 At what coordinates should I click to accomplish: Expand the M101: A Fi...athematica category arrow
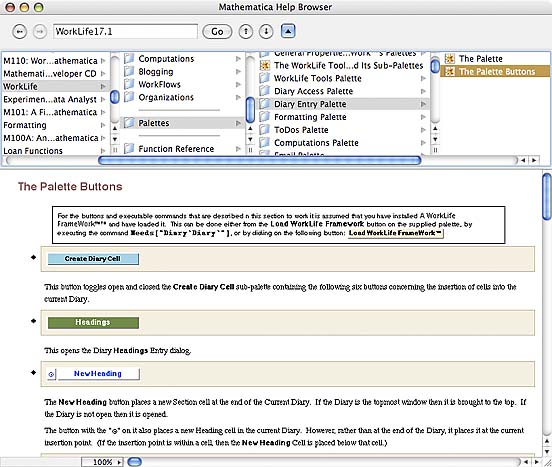103,112
